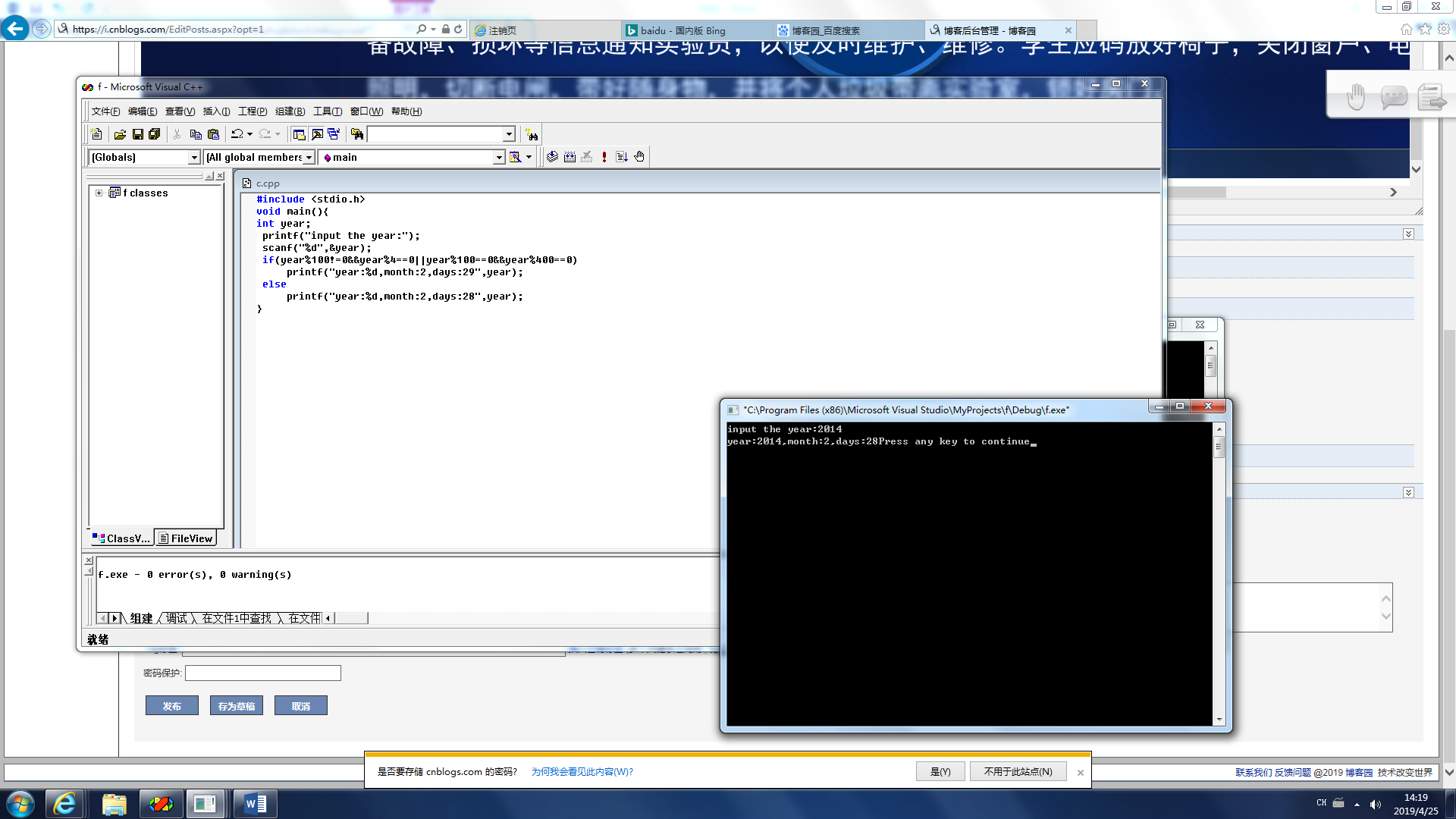Open the 帮助(H) menu
Viewport: 1456px width, 819px height.
[x=406, y=111]
